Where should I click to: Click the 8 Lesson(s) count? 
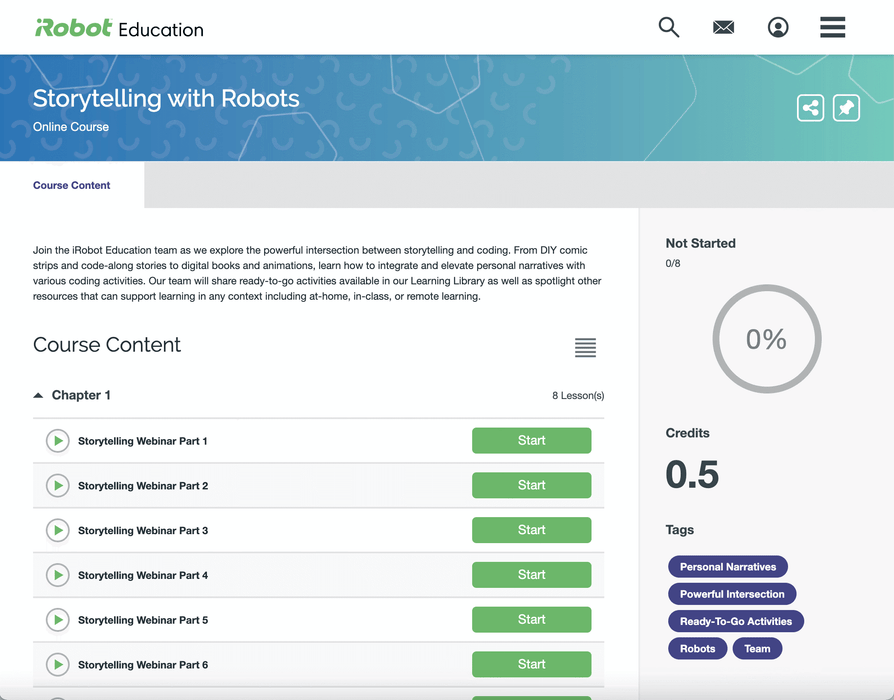click(578, 396)
